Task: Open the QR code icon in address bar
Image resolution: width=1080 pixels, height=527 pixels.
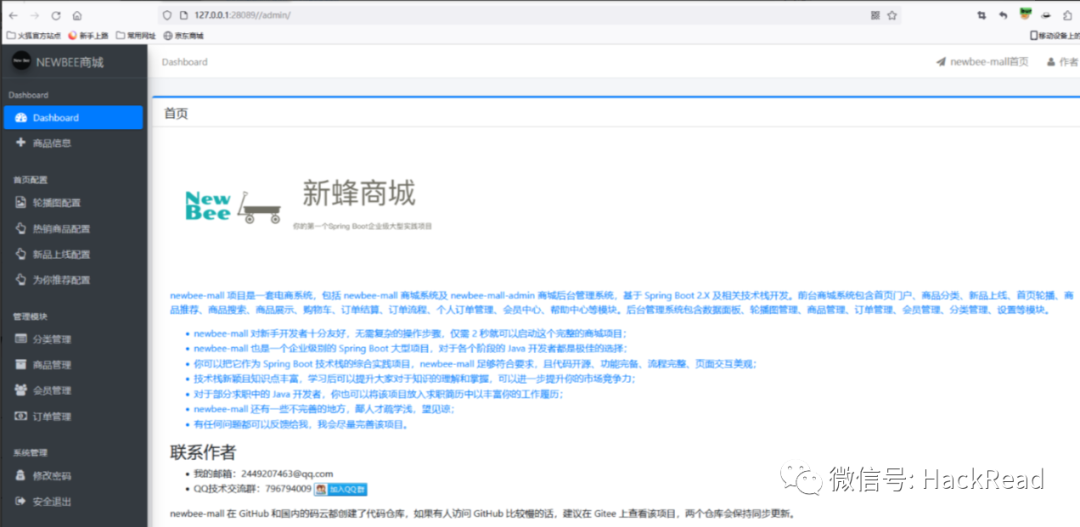Action: point(875,15)
